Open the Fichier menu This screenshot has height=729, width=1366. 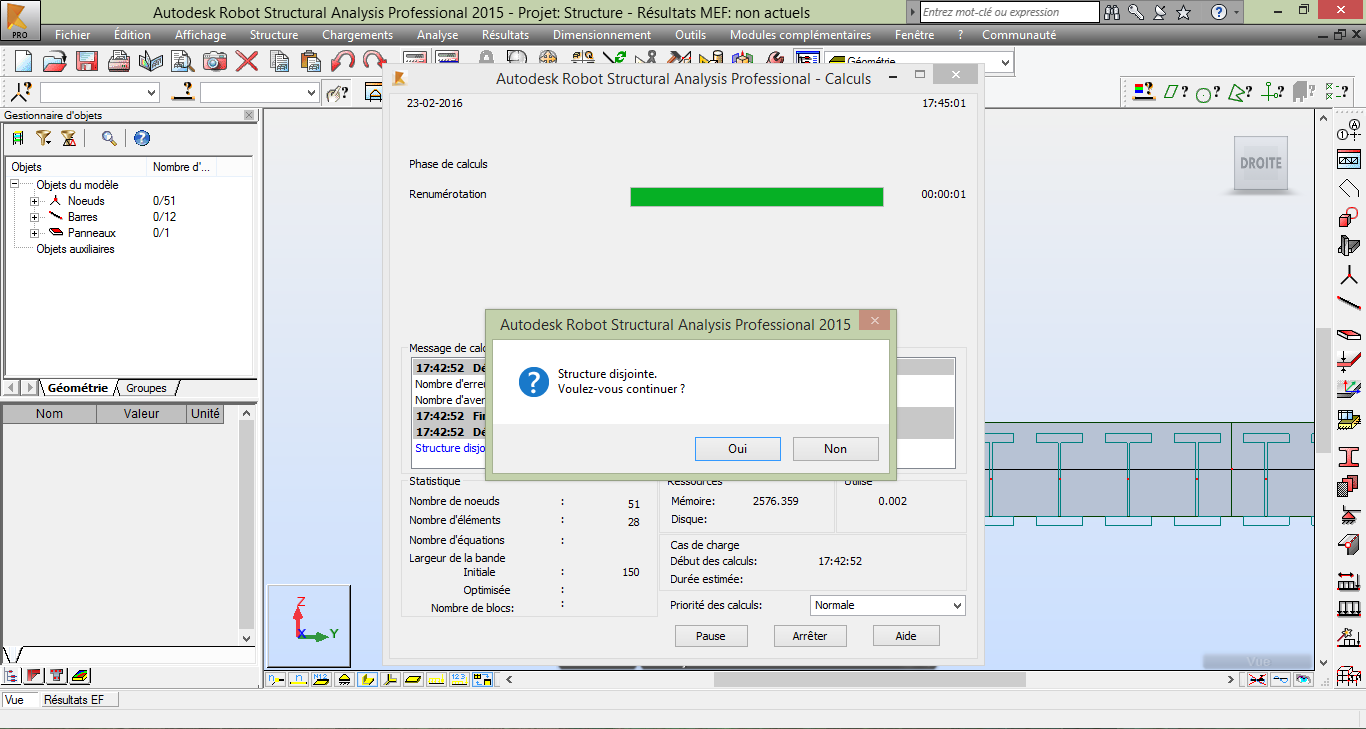coord(73,35)
